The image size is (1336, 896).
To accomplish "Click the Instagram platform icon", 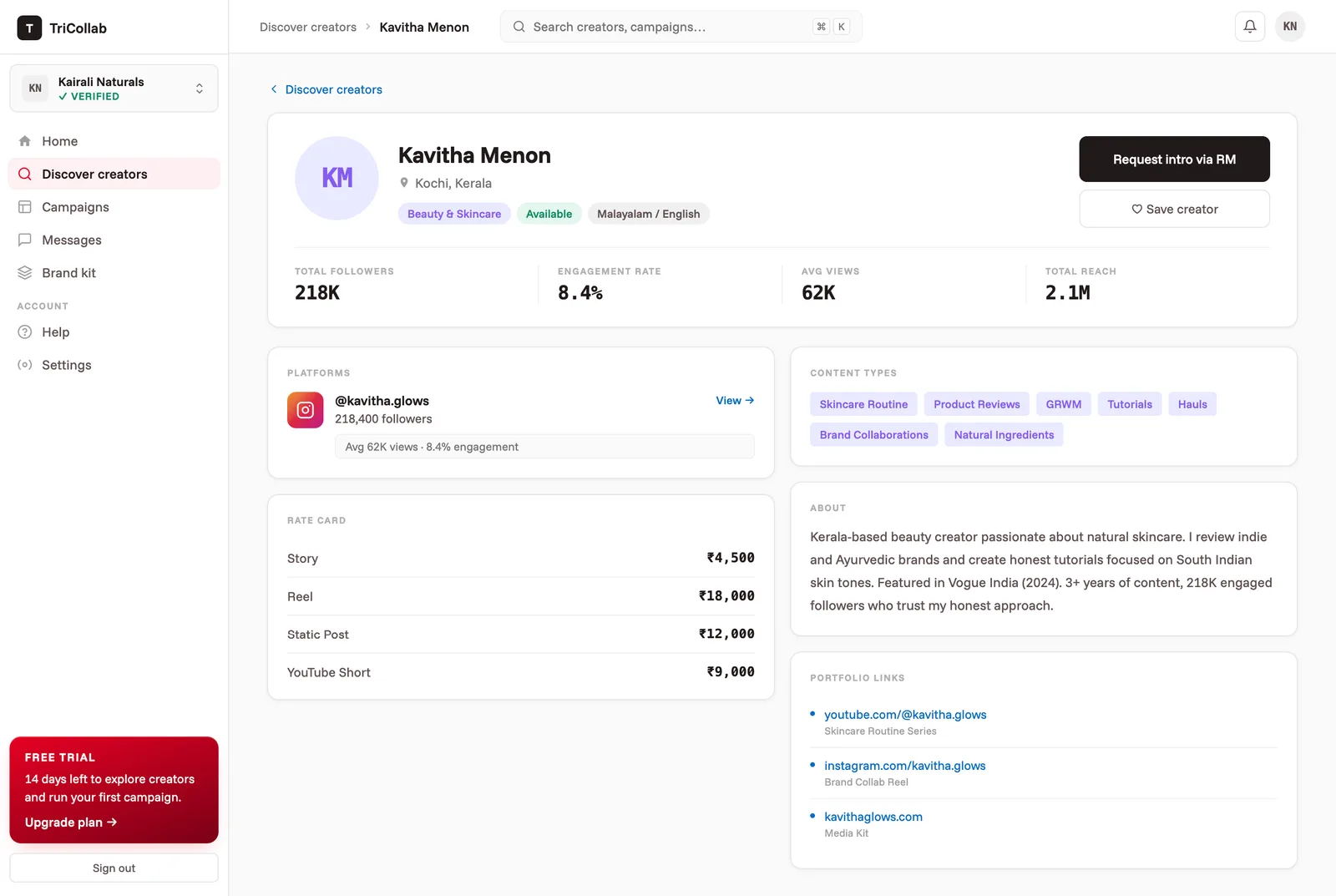I will (x=305, y=410).
